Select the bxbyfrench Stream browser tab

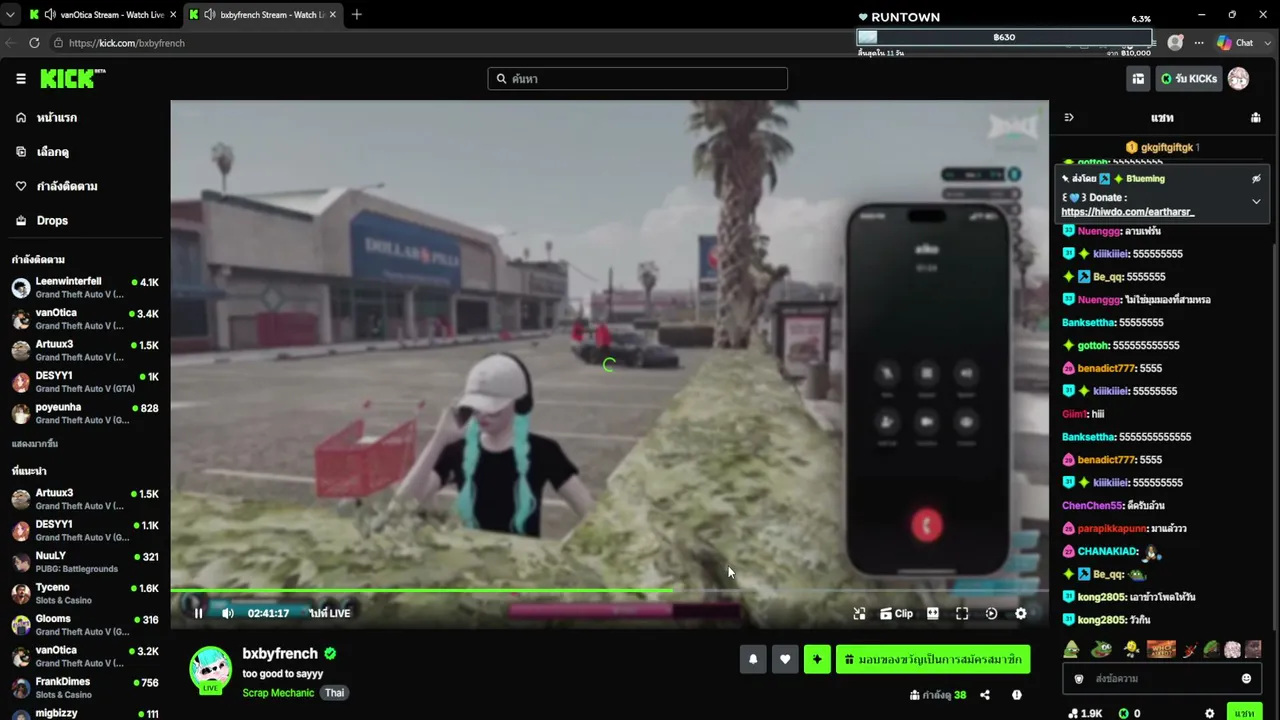click(x=262, y=15)
